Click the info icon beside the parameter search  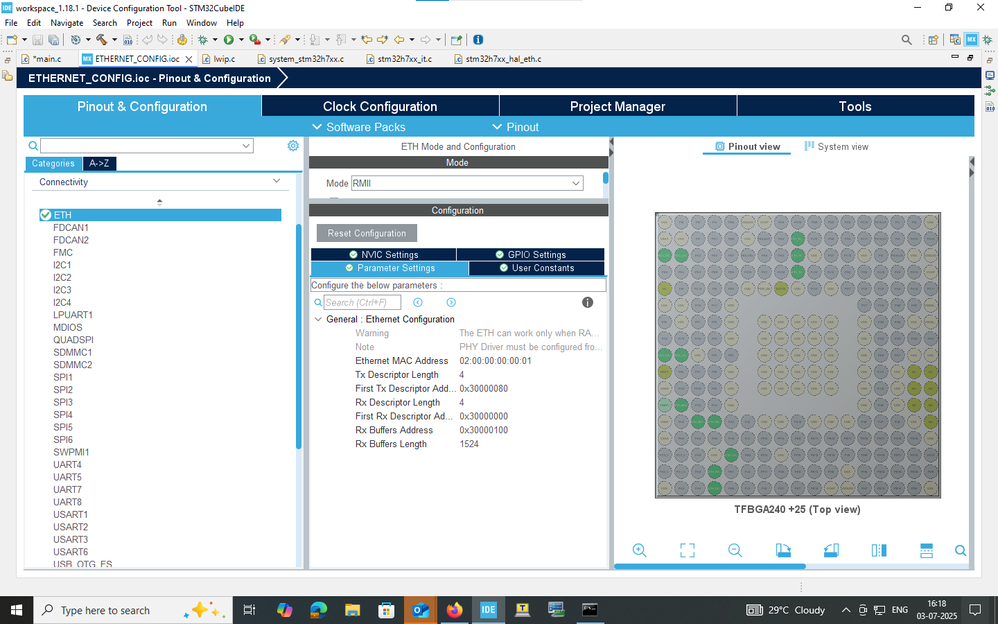pyautogui.click(x=587, y=302)
